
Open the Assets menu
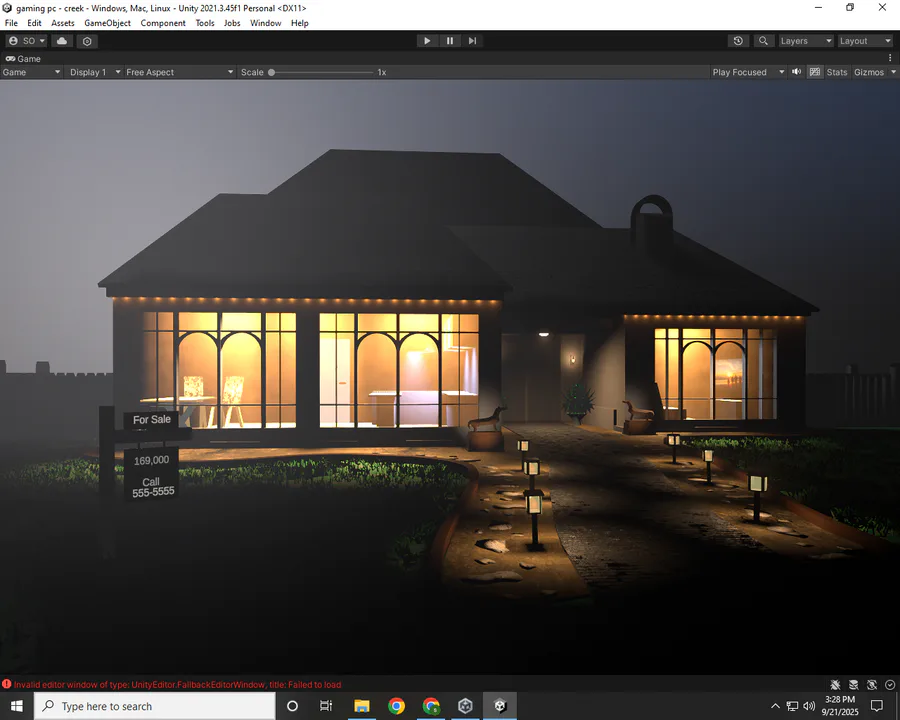click(63, 23)
